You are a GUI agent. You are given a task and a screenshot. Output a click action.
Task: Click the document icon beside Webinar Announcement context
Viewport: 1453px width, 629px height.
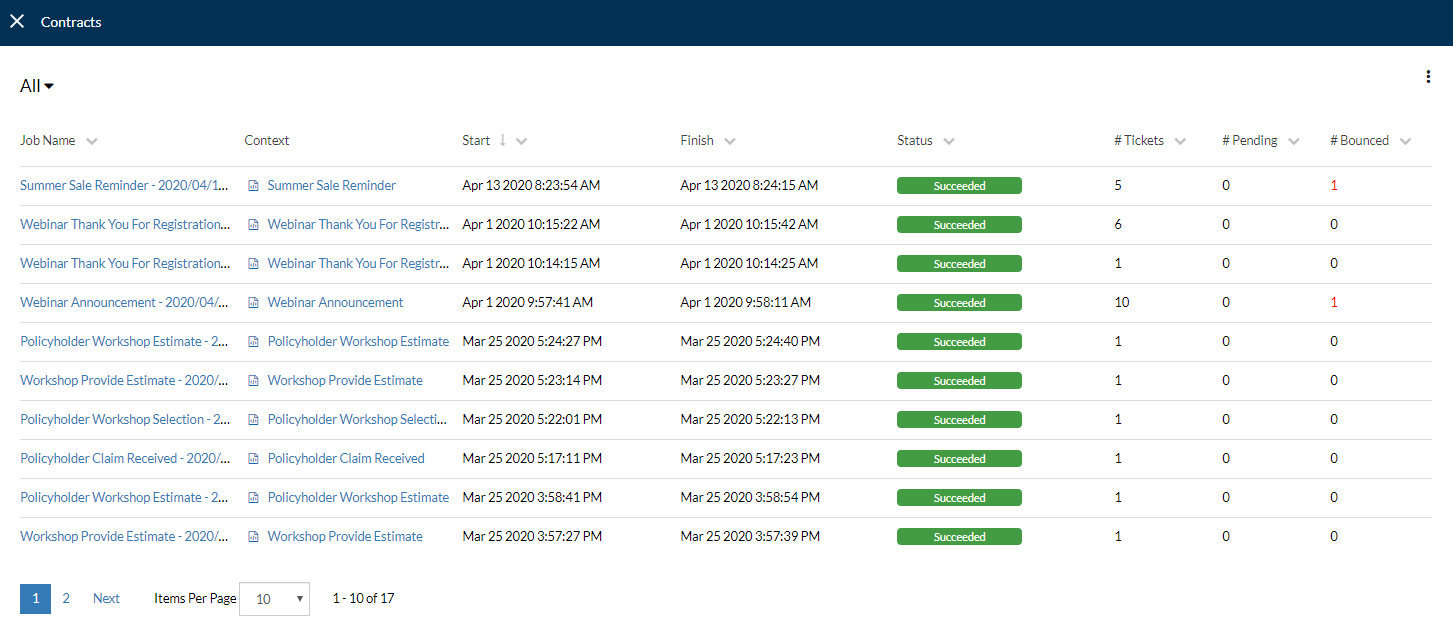click(254, 303)
